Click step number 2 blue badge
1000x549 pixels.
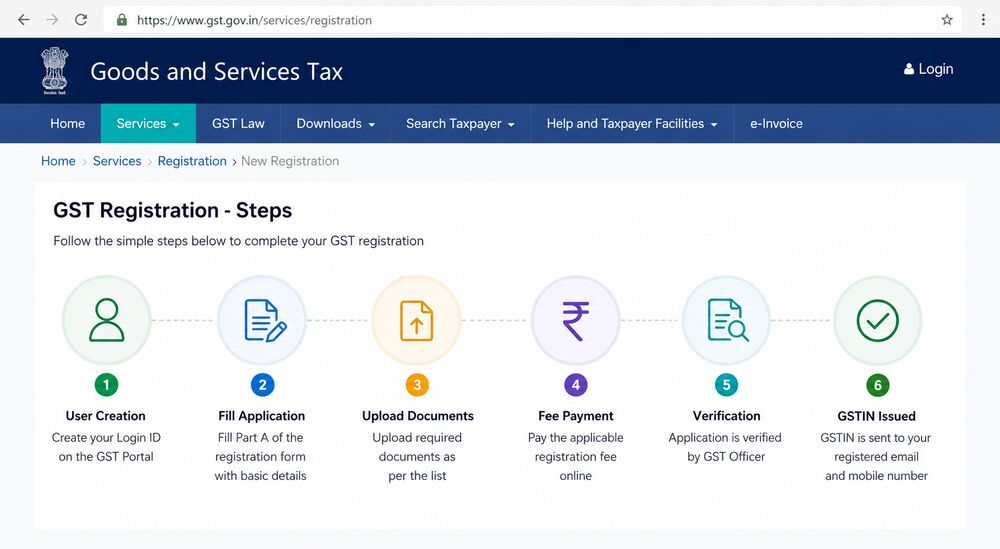[263, 384]
